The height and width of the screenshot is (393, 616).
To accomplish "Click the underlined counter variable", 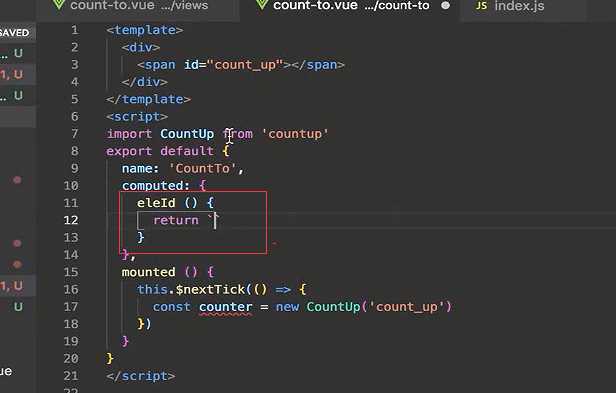I will pyautogui.click(x=226, y=307).
